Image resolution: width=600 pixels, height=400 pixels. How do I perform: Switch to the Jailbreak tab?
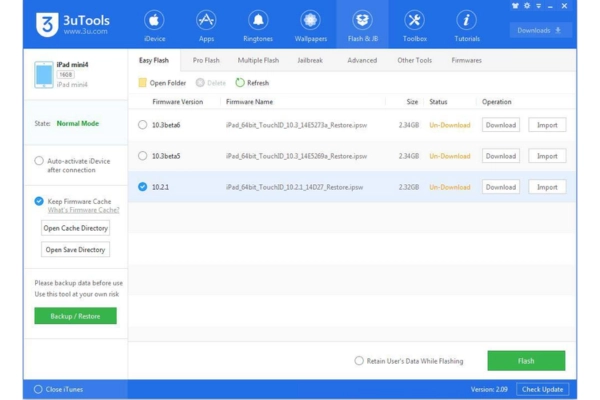click(309, 60)
